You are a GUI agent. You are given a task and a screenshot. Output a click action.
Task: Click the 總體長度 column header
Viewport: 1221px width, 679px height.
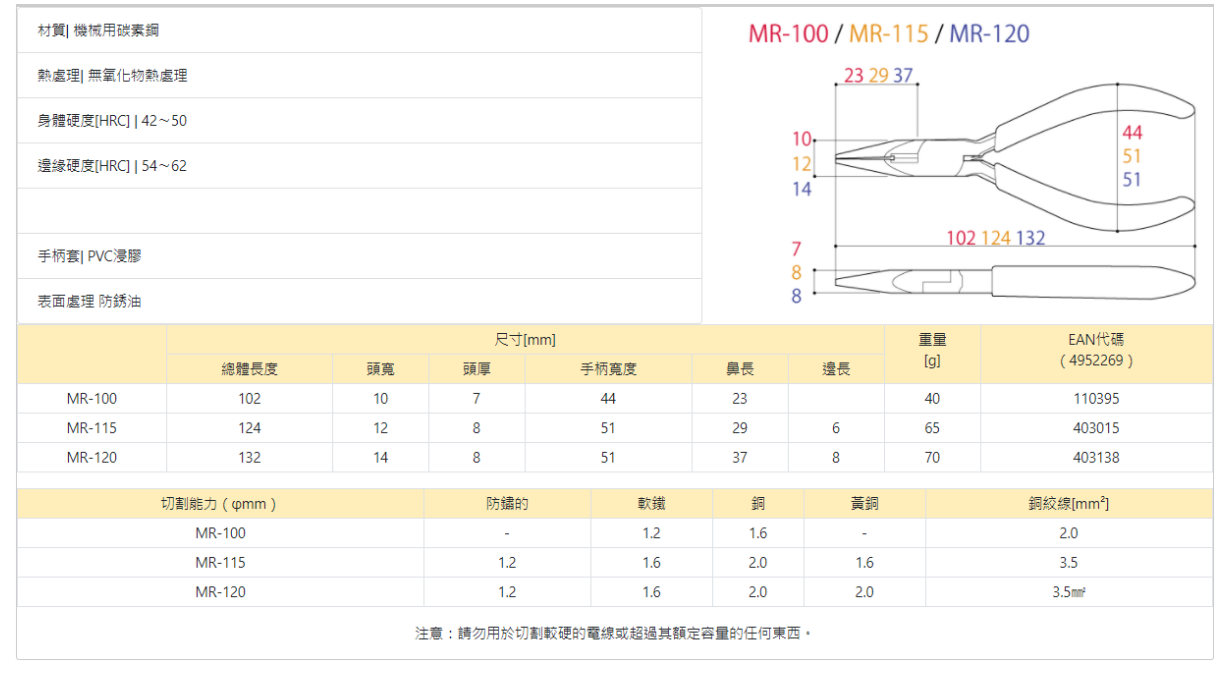(249, 369)
